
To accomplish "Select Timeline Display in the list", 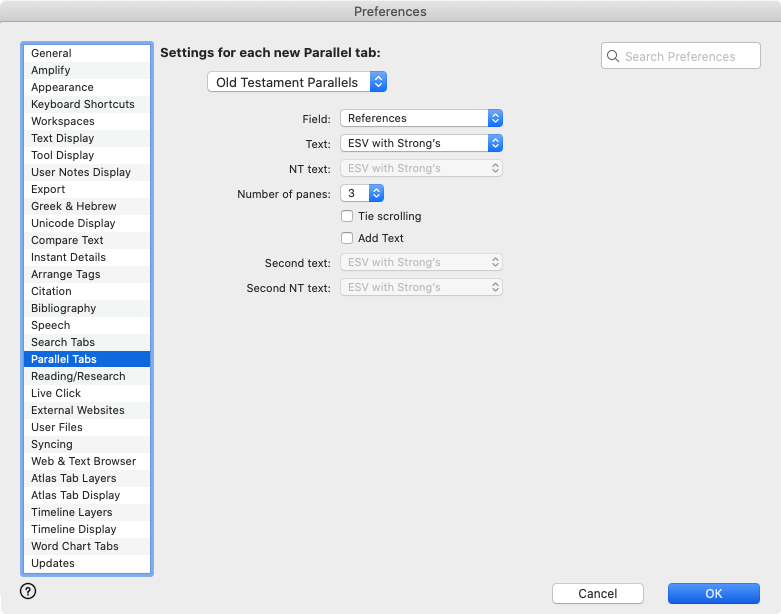I will coord(73,529).
